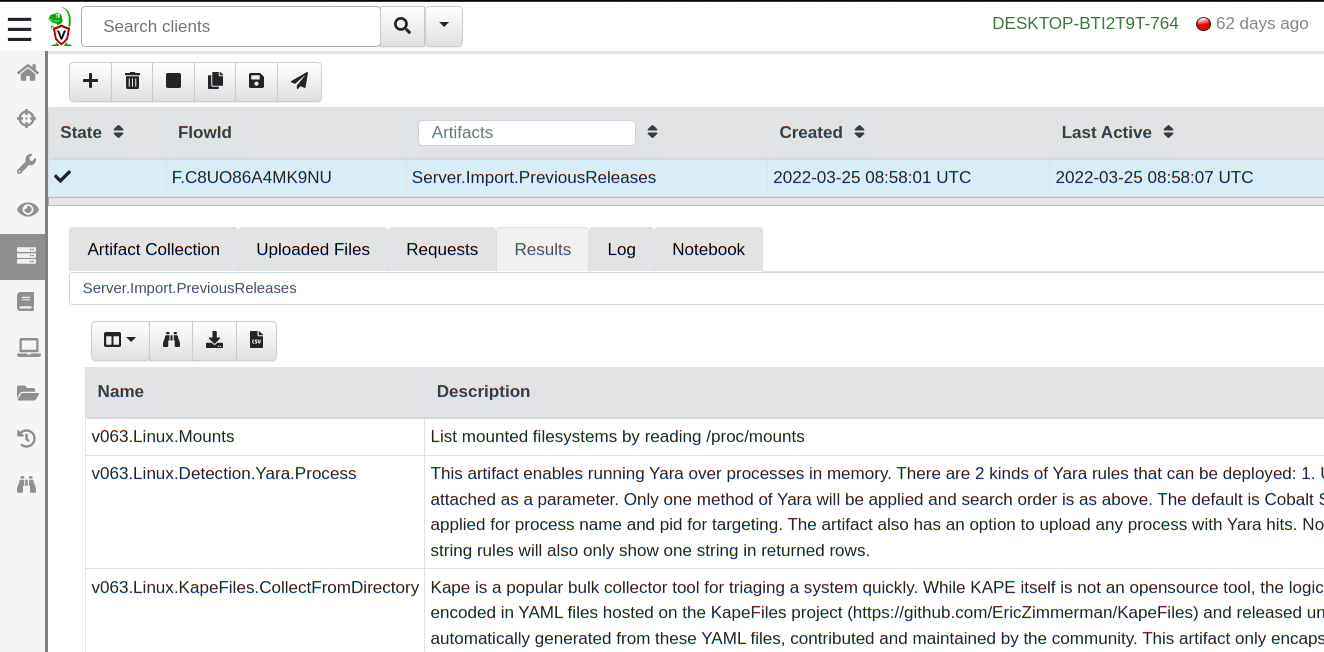1324x652 pixels.
Task: Sort flows by the Created column
Action: [x=859, y=132]
